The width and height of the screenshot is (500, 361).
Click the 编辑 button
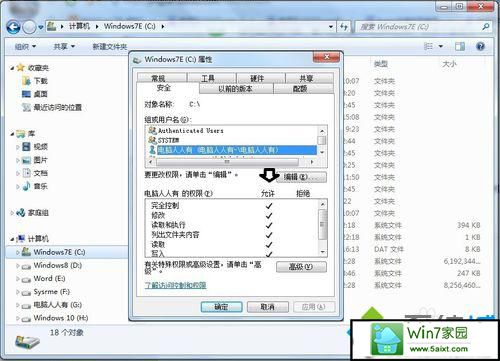[301, 177]
